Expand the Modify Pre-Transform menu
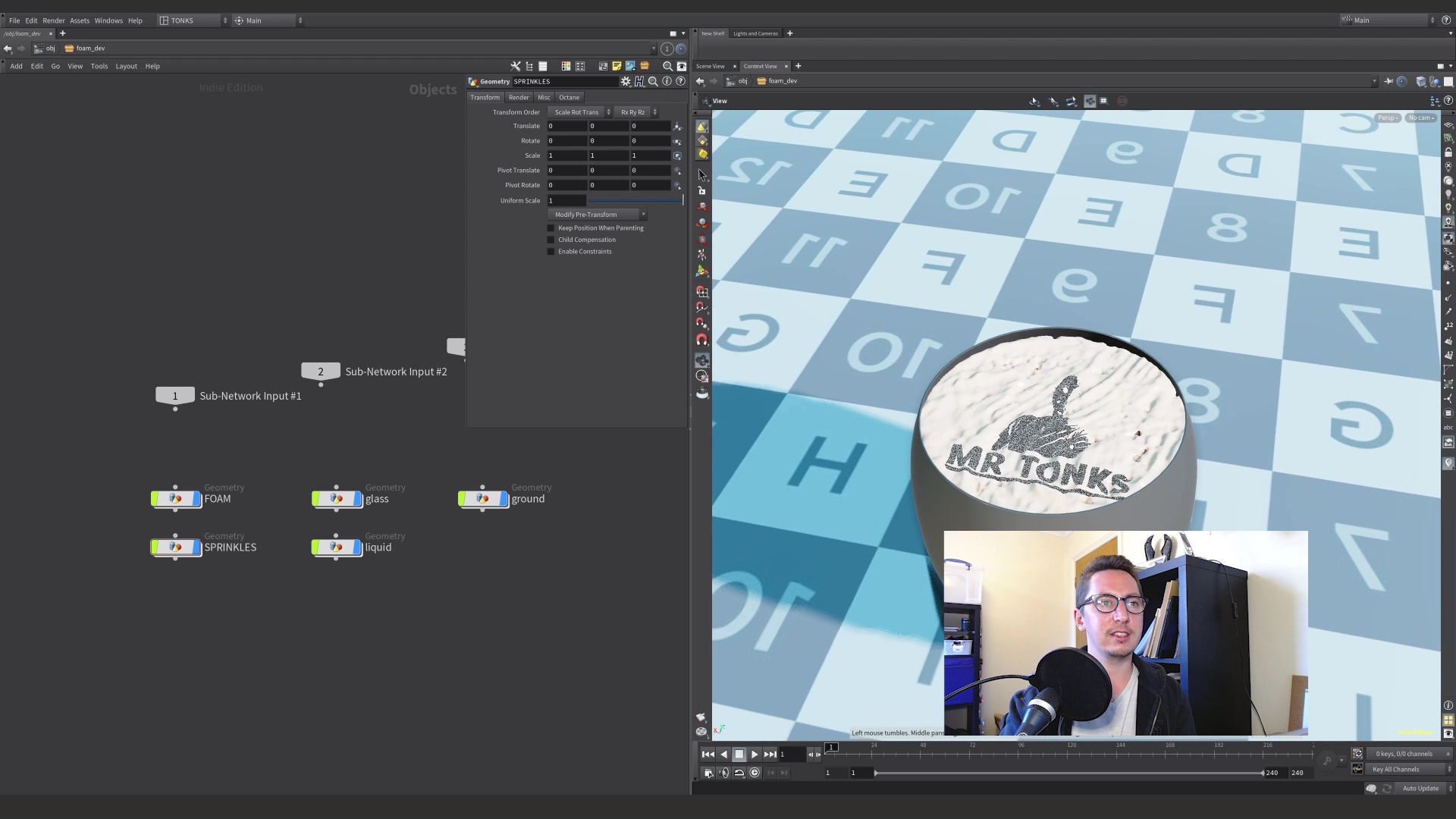This screenshot has height=819, width=1456. [598, 215]
